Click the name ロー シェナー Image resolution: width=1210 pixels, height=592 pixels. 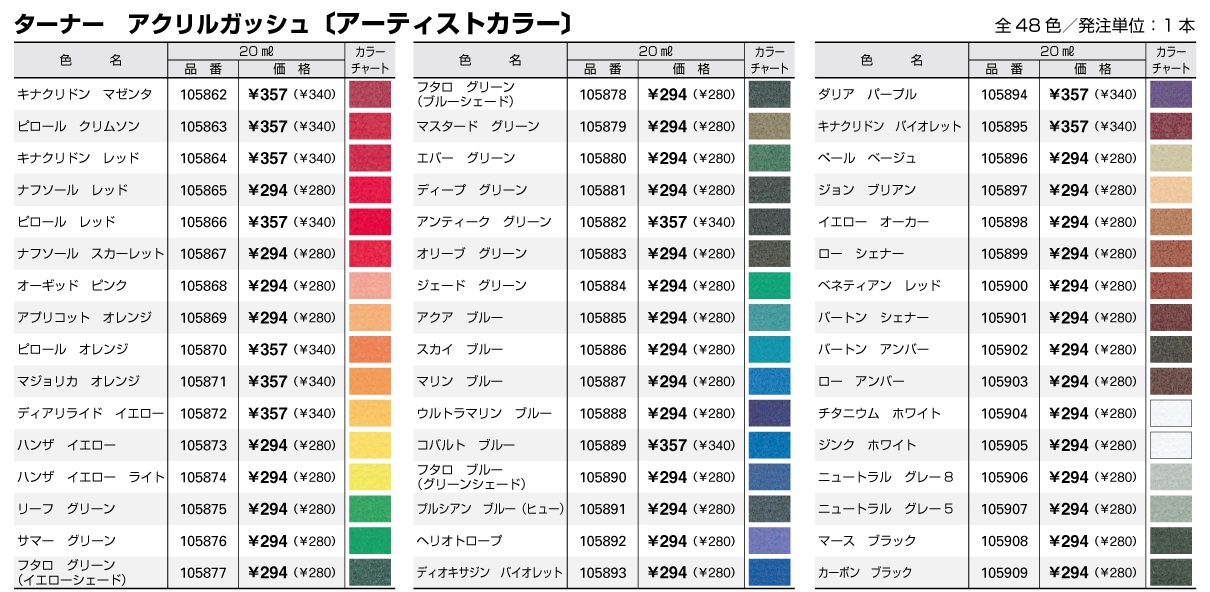tap(861, 254)
